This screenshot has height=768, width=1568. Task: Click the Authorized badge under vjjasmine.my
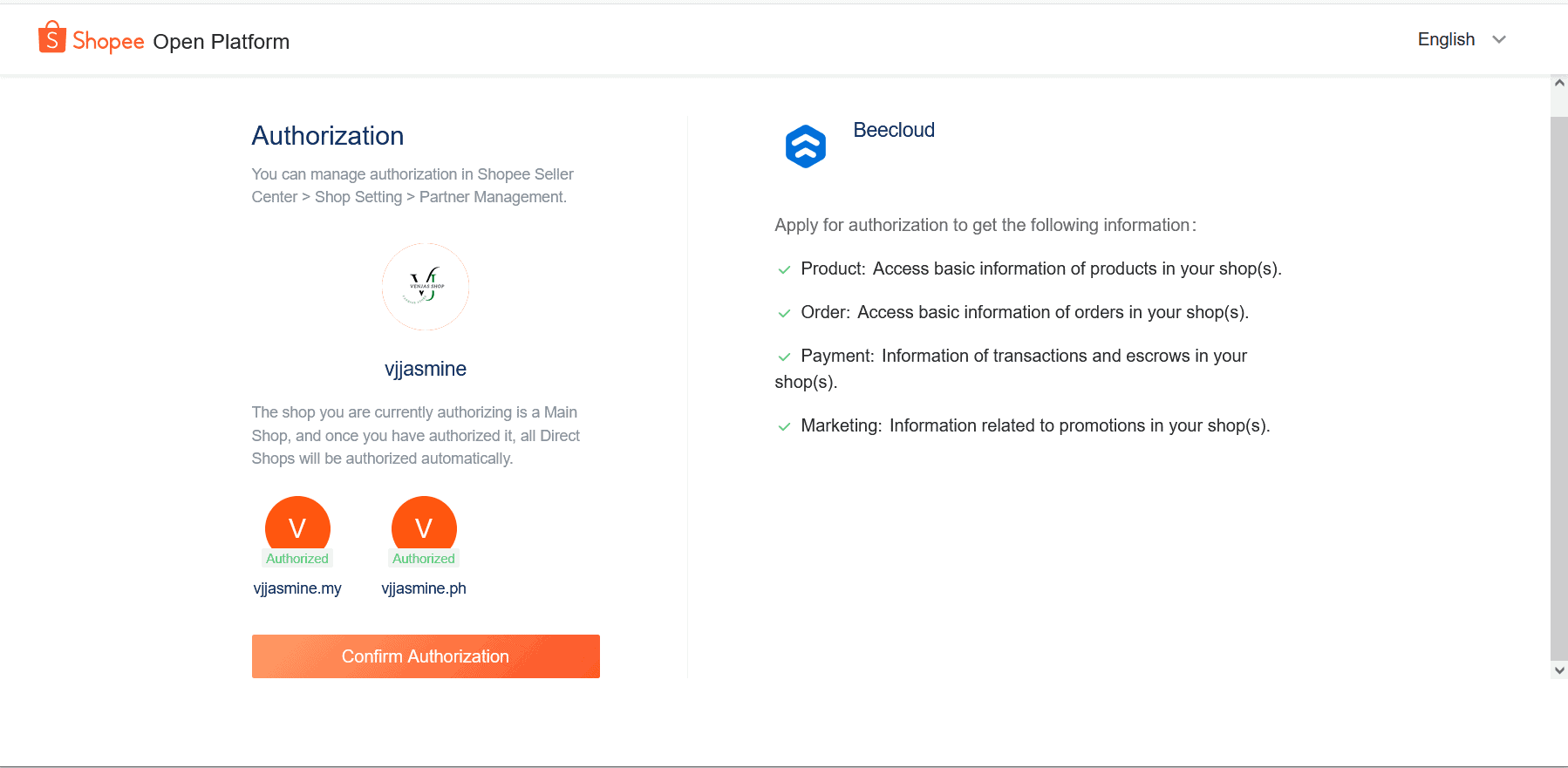(x=297, y=559)
